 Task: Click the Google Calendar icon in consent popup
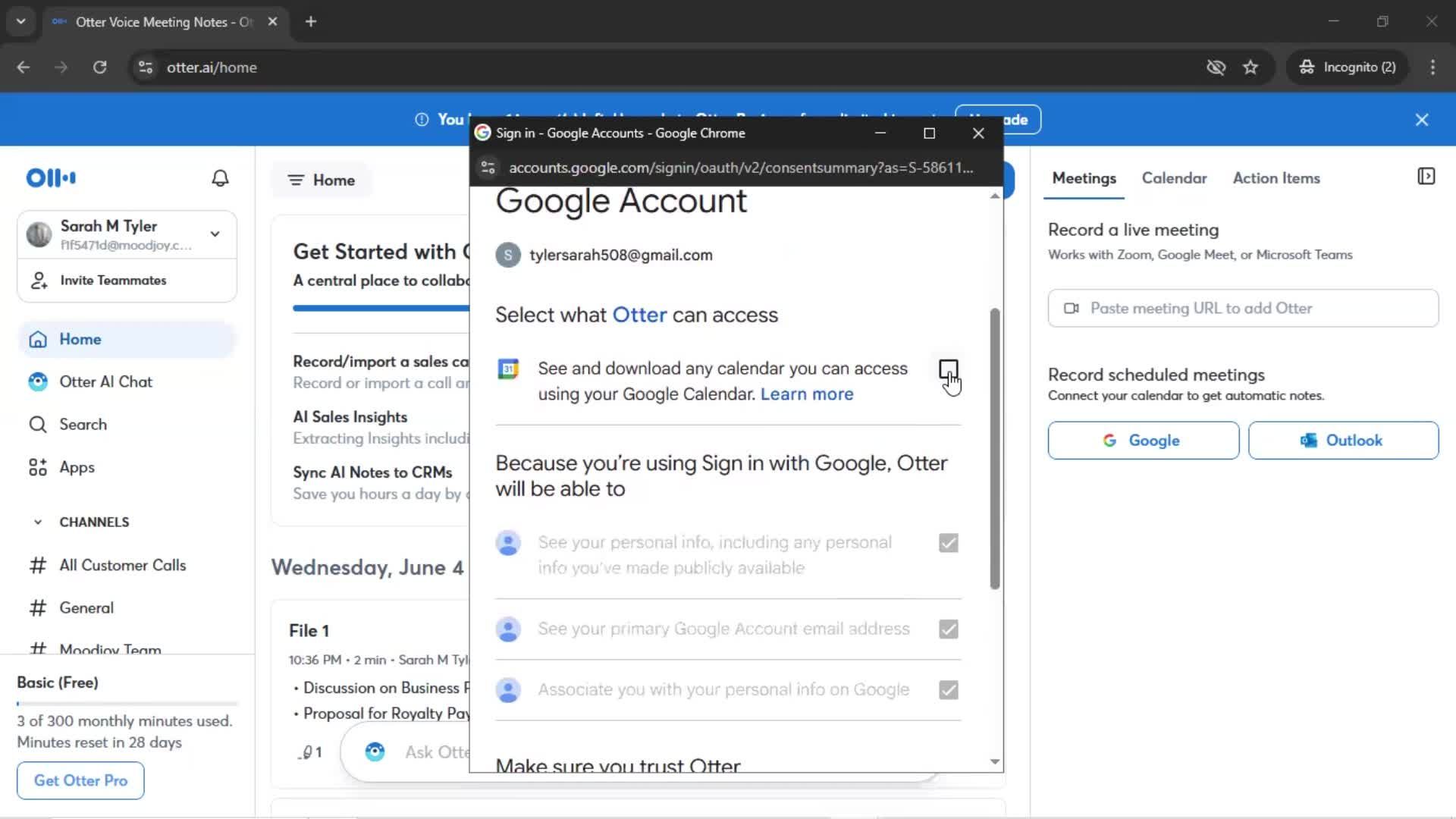(x=508, y=369)
